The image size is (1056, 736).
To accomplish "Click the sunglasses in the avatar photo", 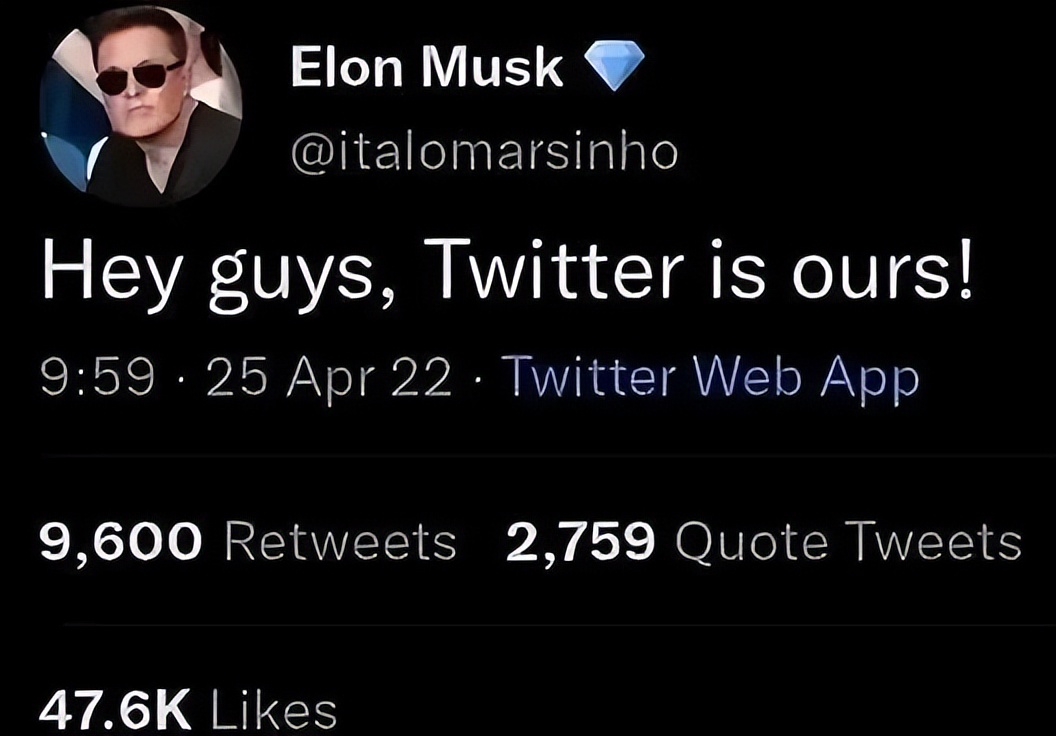I will click(138, 75).
